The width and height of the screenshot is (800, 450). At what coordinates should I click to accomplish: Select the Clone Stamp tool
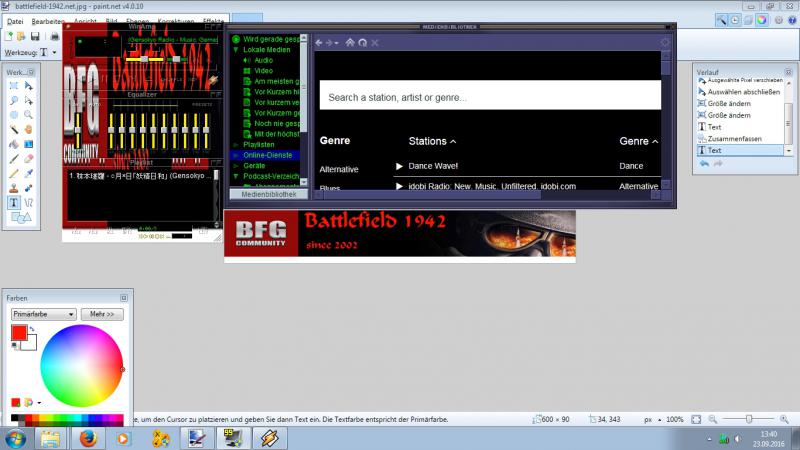[x=14, y=188]
